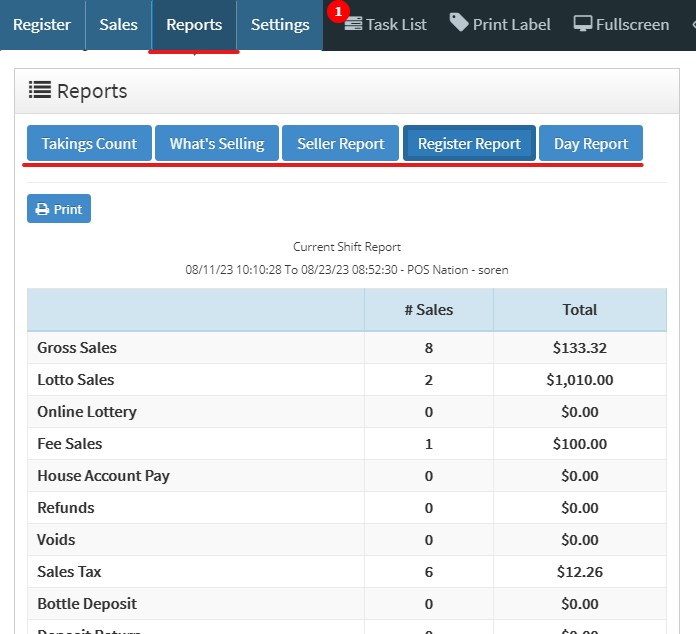Click the Fee Sales total $100.00
The width and height of the screenshot is (696, 634).
580,444
